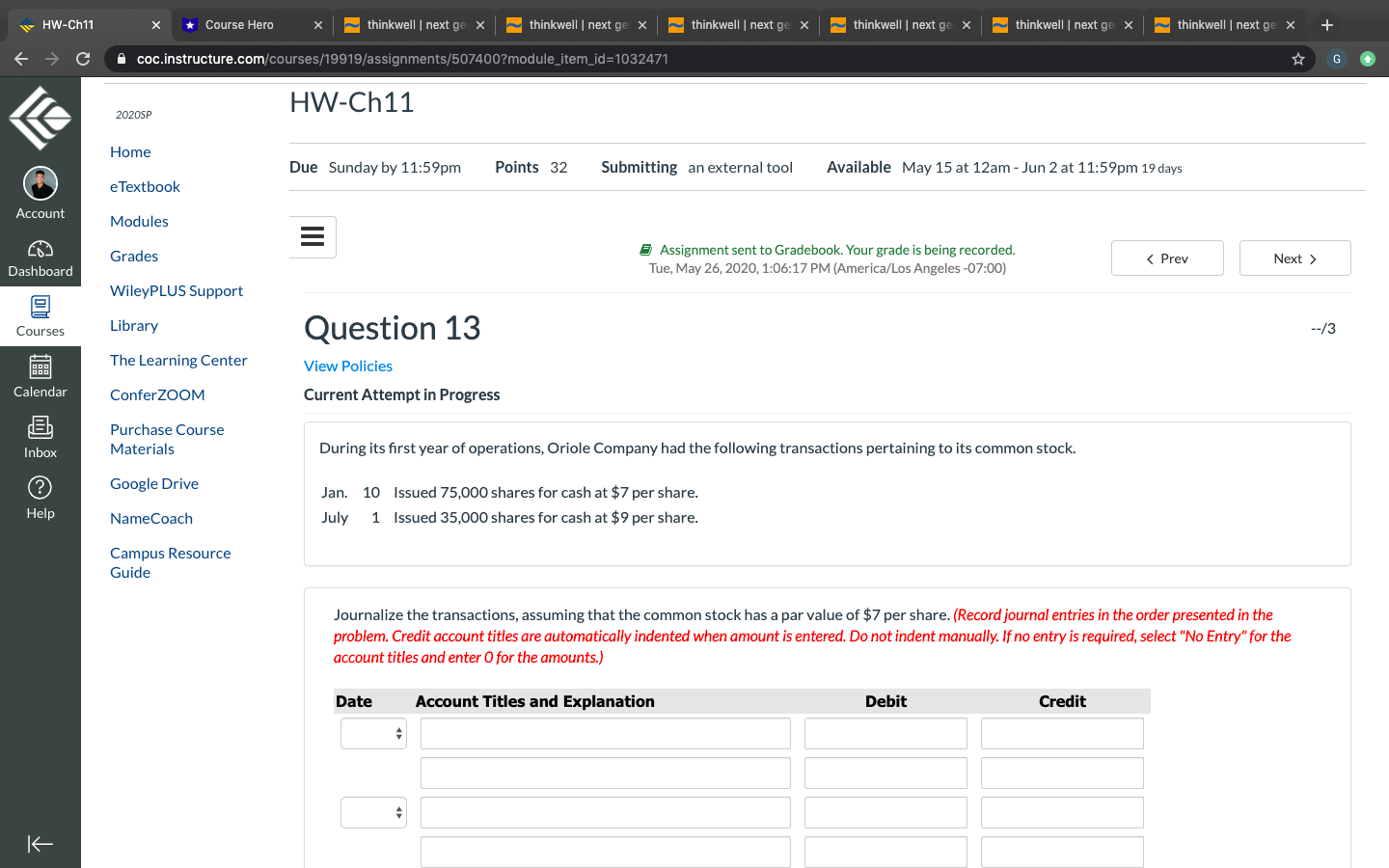1389x868 pixels.
Task: Open the Grades page
Action: pyautogui.click(x=133, y=256)
